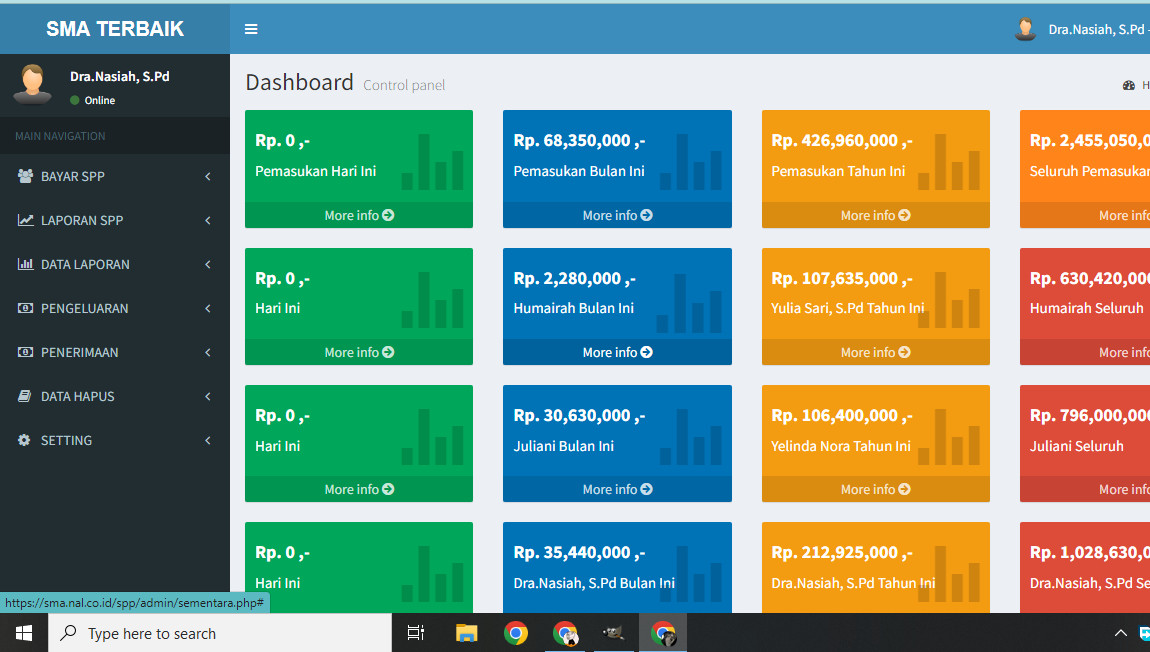This screenshot has width=1150, height=652.
Task: Click the DATA HAPUS book icon
Action: pyautogui.click(x=25, y=396)
